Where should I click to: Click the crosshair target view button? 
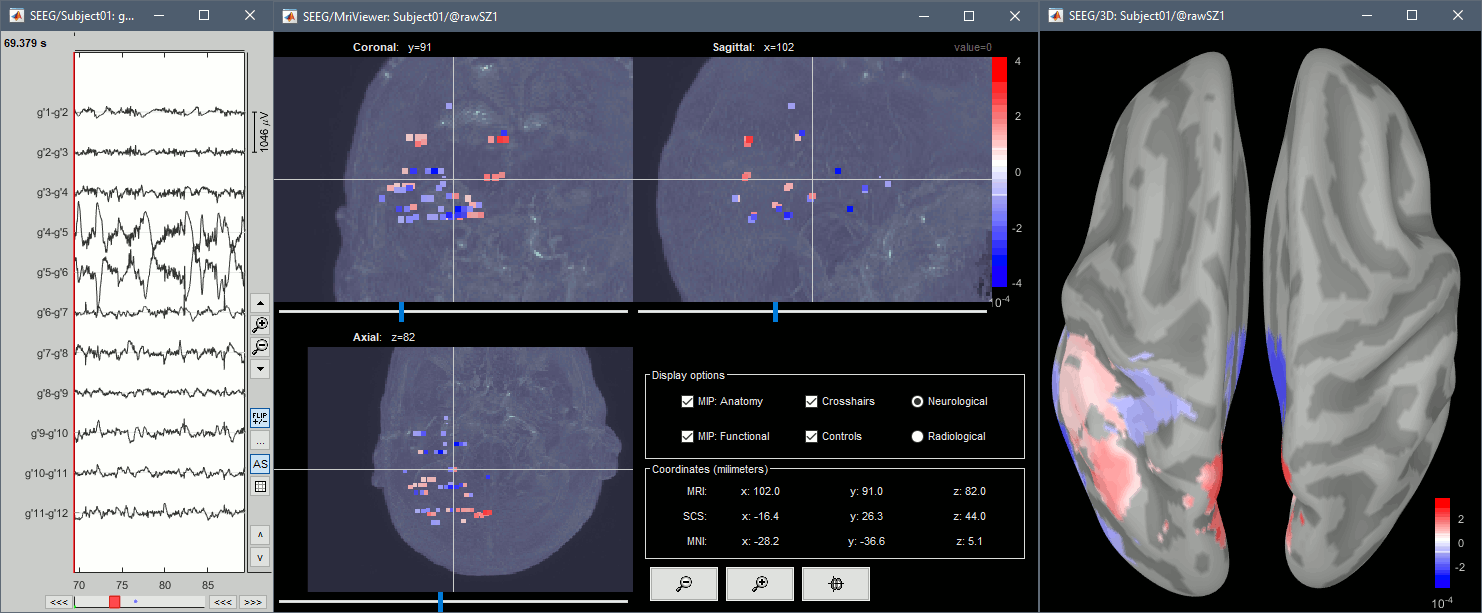tap(836, 584)
